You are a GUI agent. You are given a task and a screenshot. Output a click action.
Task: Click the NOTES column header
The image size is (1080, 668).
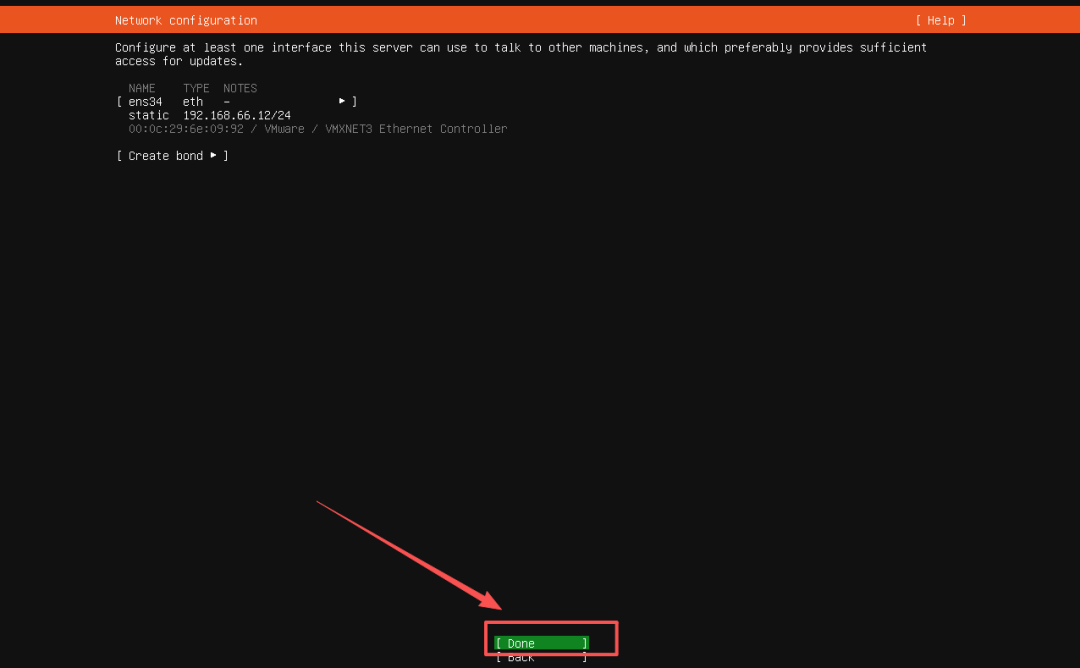point(240,88)
